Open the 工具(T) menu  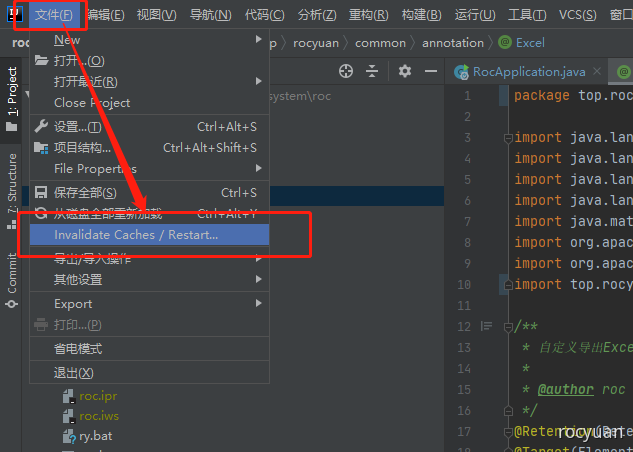point(527,15)
